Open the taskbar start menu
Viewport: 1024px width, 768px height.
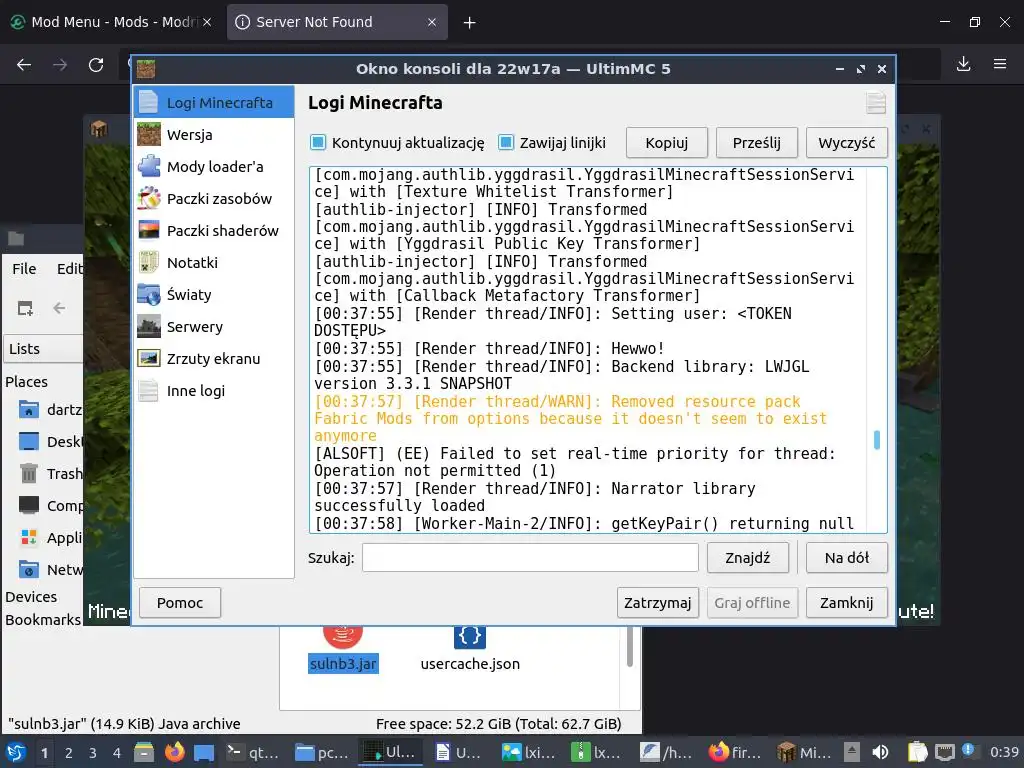[x=16, y=752]
